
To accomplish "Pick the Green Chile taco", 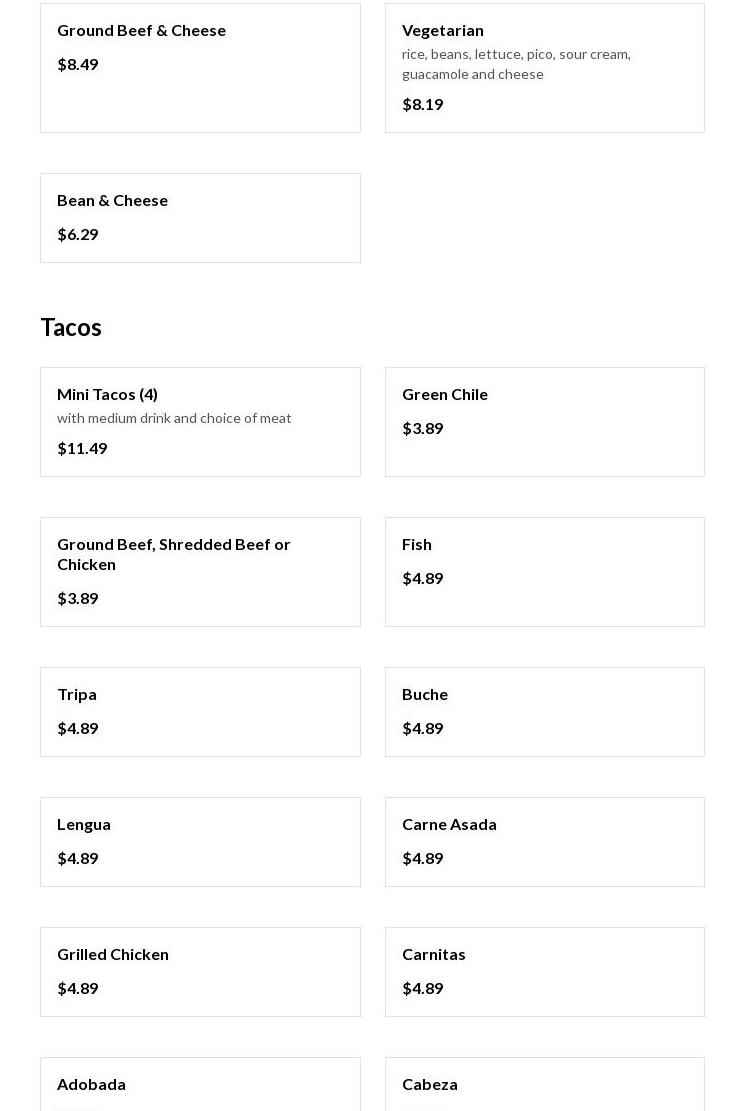I will click(x=544, y=421).
